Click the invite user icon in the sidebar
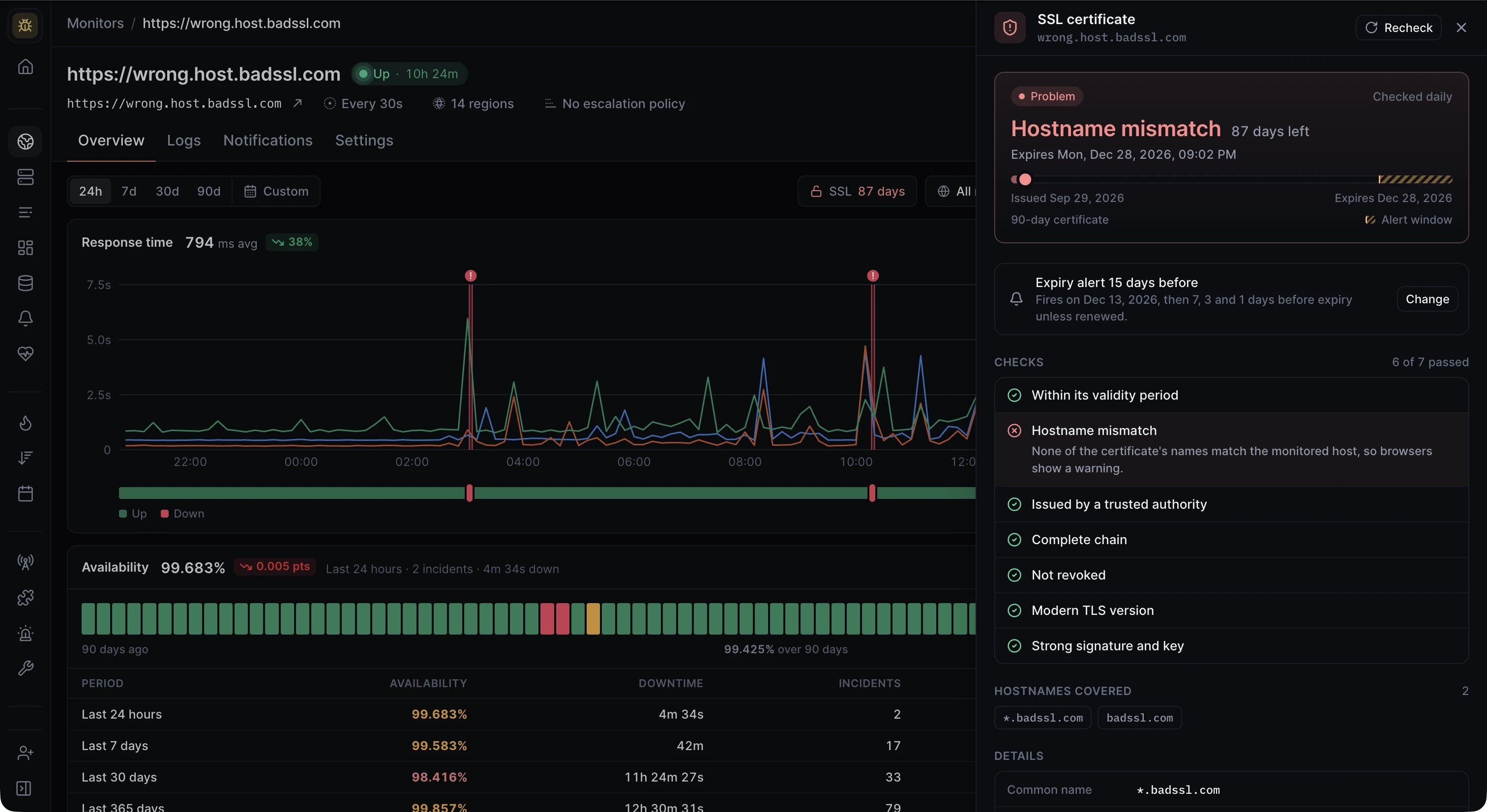 (26, 753)
